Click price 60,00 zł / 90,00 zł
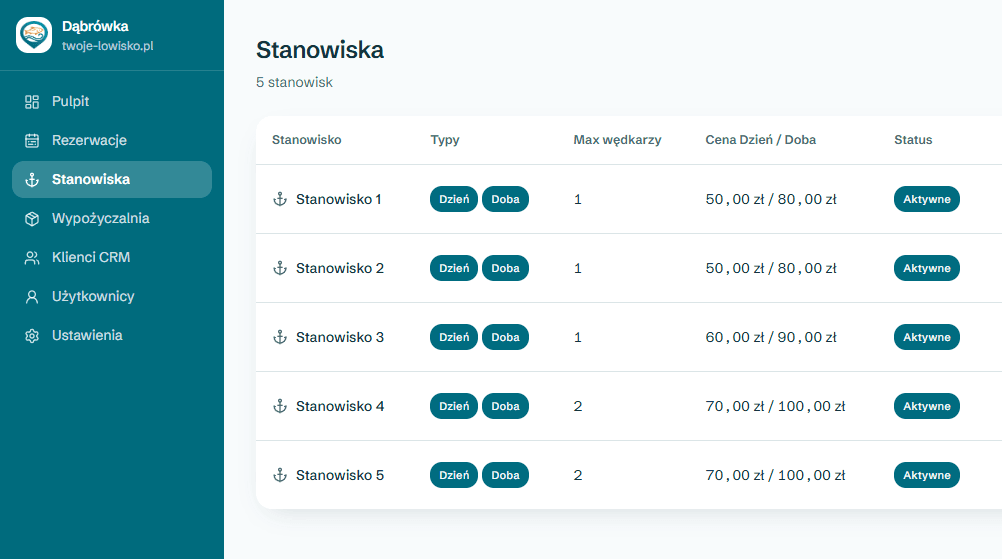Image resolution: width=1002 pixels, height=559 pixels. pyautogui.click(x=771, y=337)
